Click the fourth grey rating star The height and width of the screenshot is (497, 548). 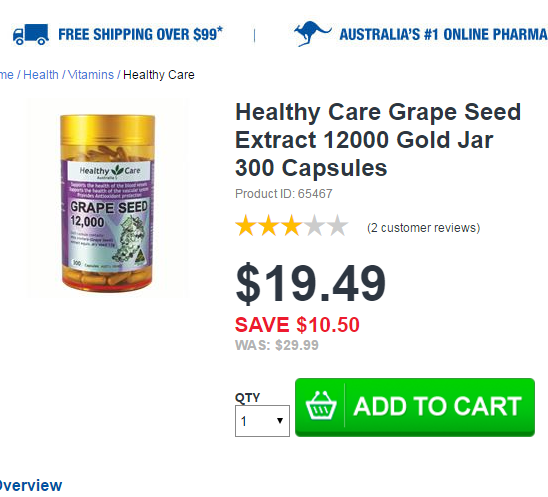click(x=314, y=226)
